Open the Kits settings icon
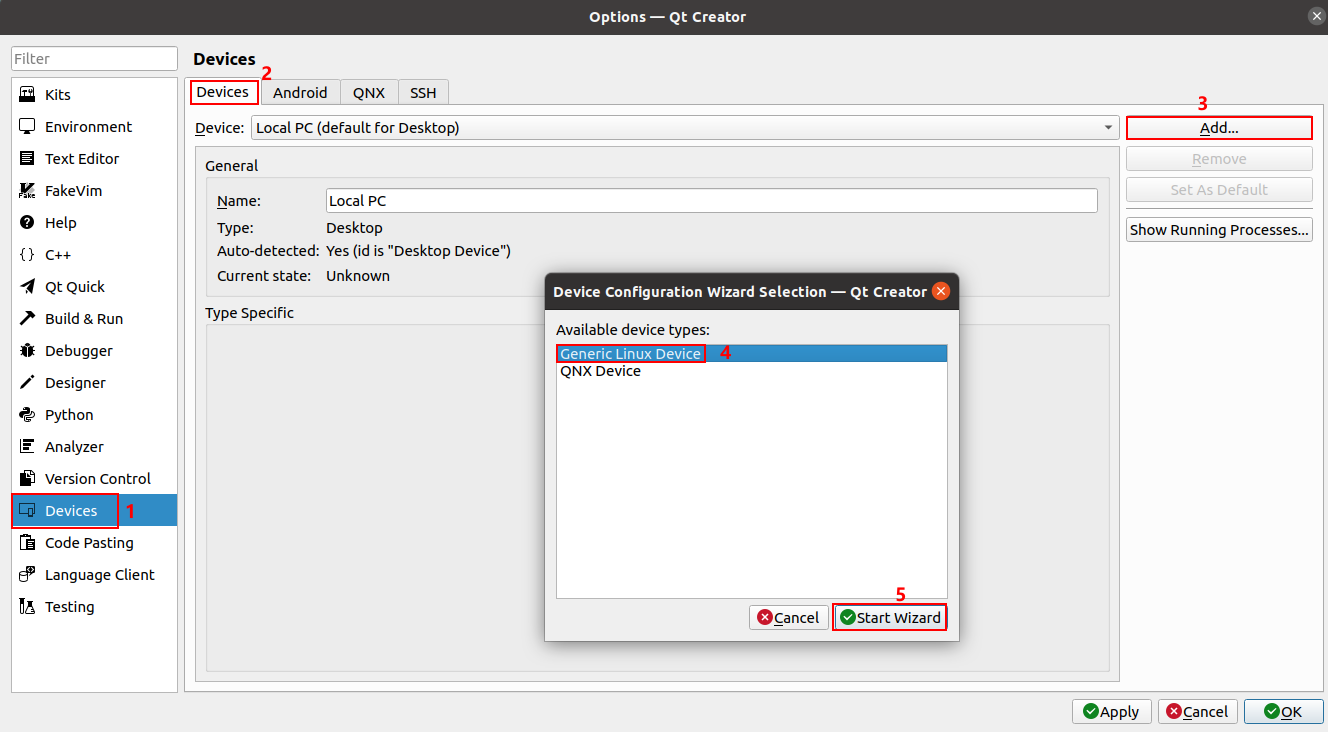 (x=27, y=95)
